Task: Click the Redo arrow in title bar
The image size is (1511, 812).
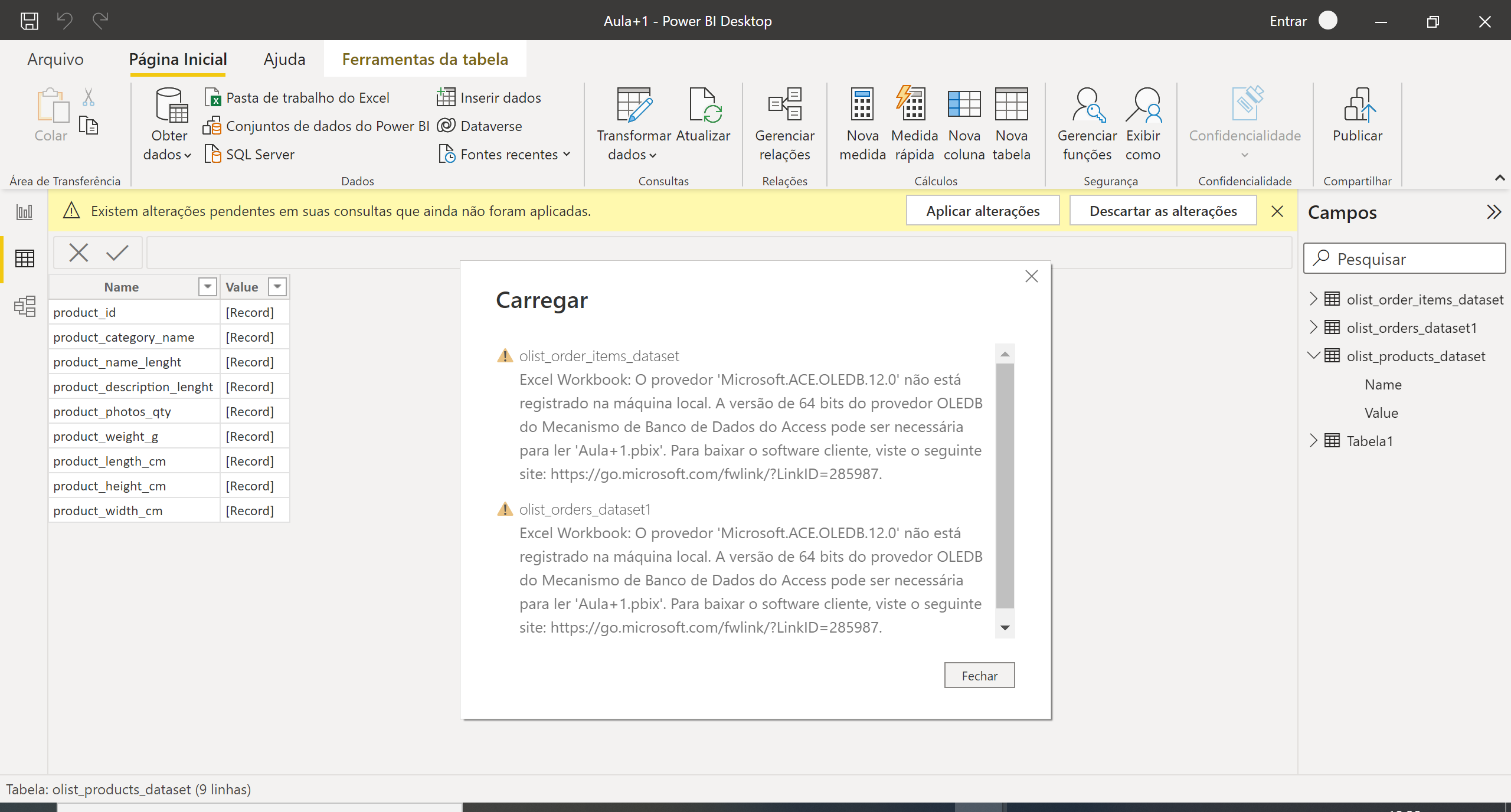Action: click(x=100, y=21)
